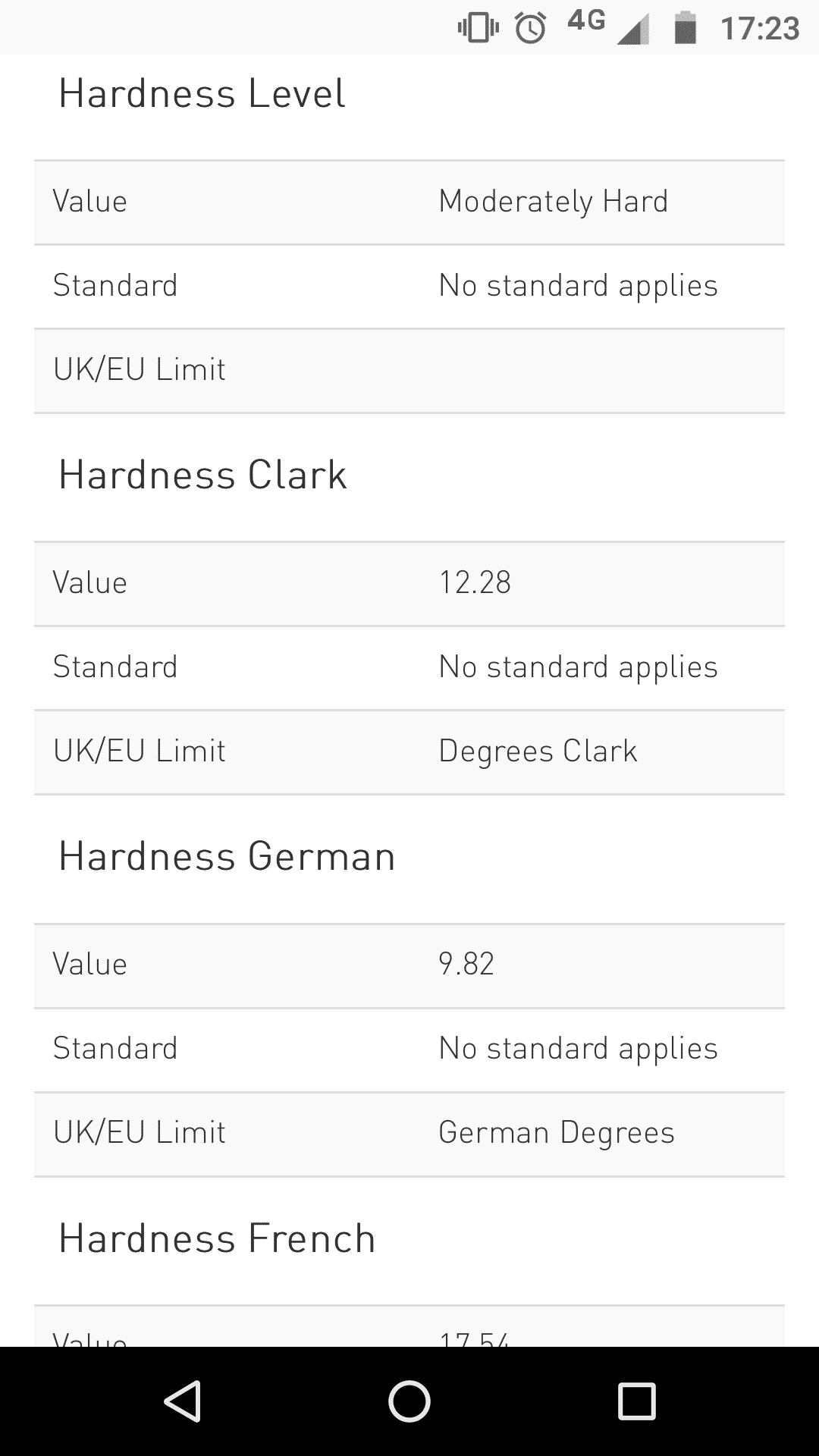Tap the 17:23 clock in status bar

click(760, 29)
